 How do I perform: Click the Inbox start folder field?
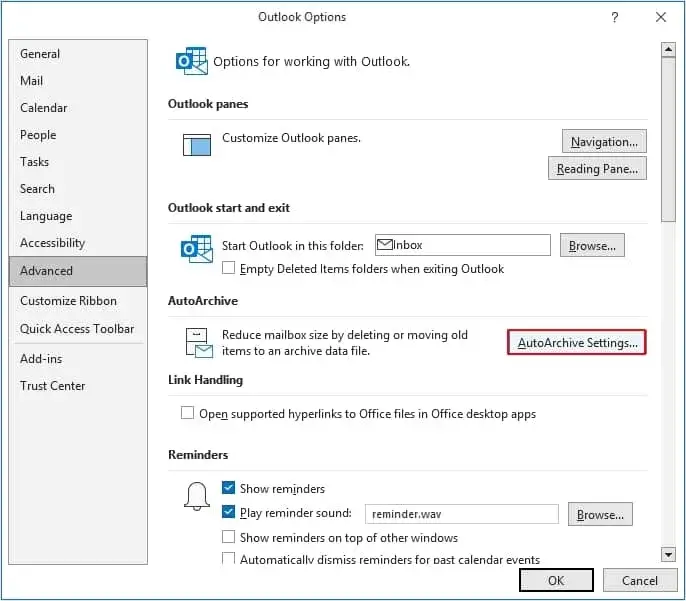tap(462, 245)
